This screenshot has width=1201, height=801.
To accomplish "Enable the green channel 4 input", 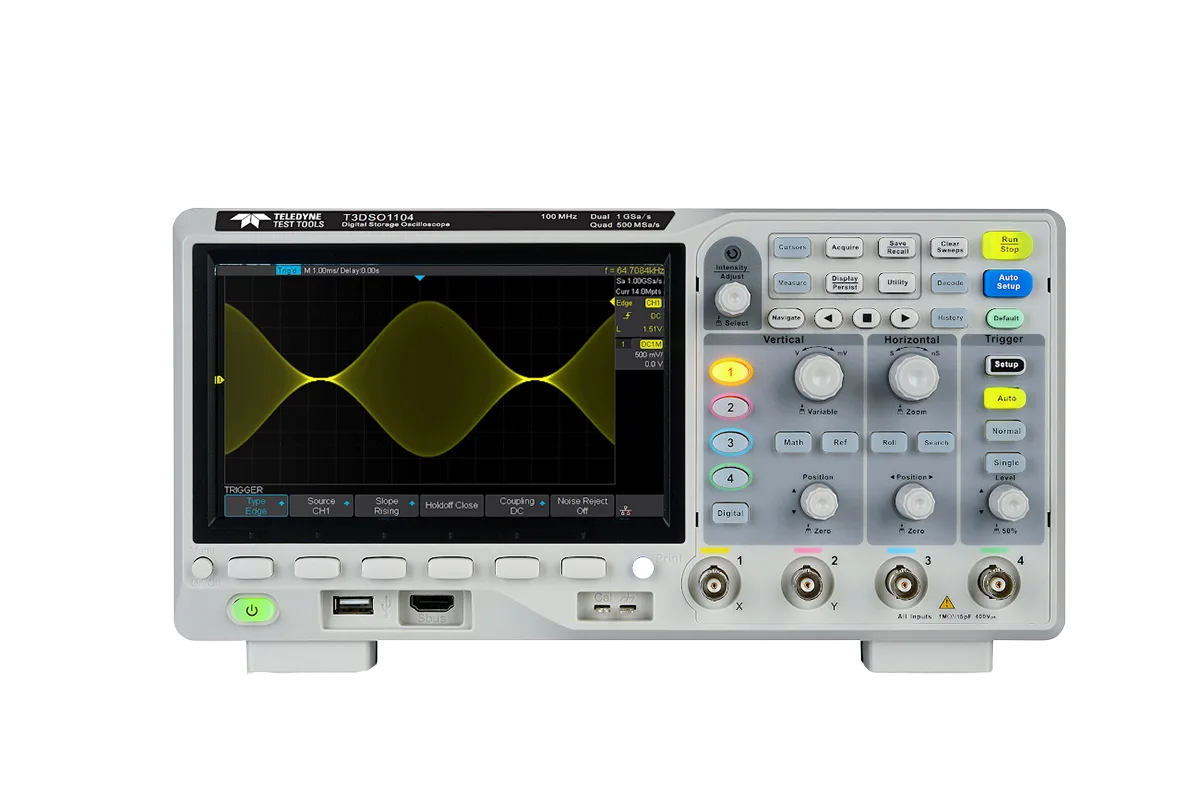I will [x=731, y=479].
